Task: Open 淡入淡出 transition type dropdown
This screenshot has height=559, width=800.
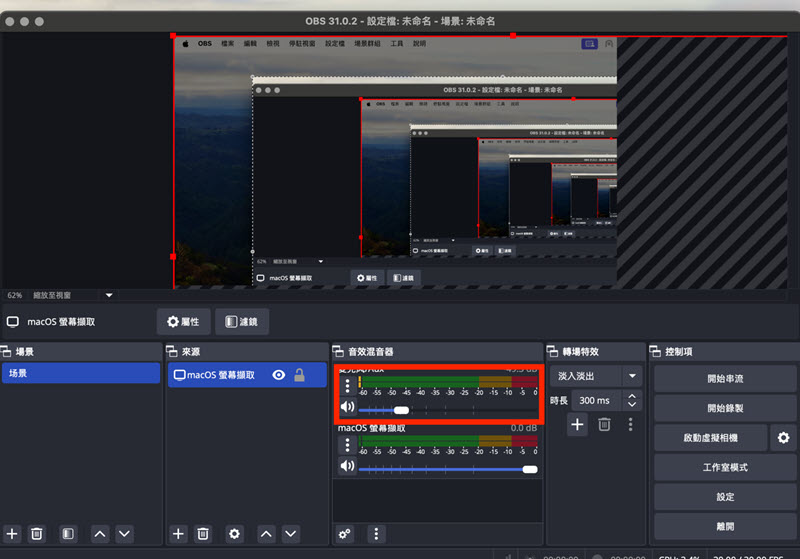Action: tap(596, 376)
